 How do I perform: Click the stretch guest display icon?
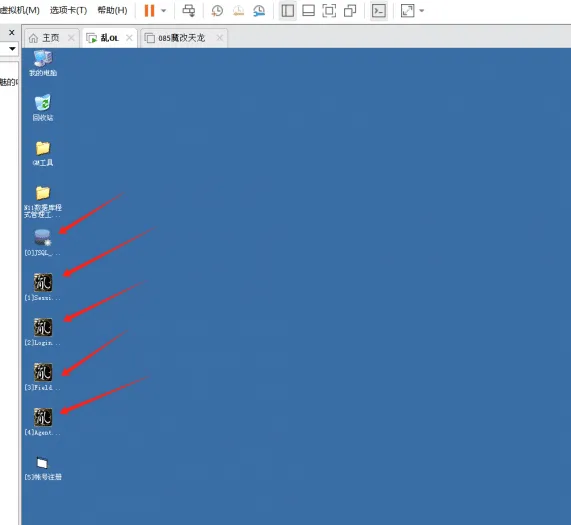pos(407,11)
